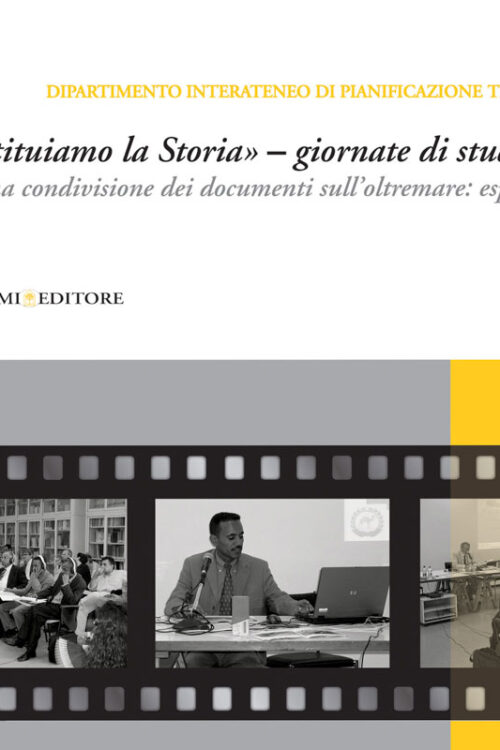Viewport: 500px width, 750px height.
Task: Click the camel emblem on the projection screen
Action: (x=366, y=520)
